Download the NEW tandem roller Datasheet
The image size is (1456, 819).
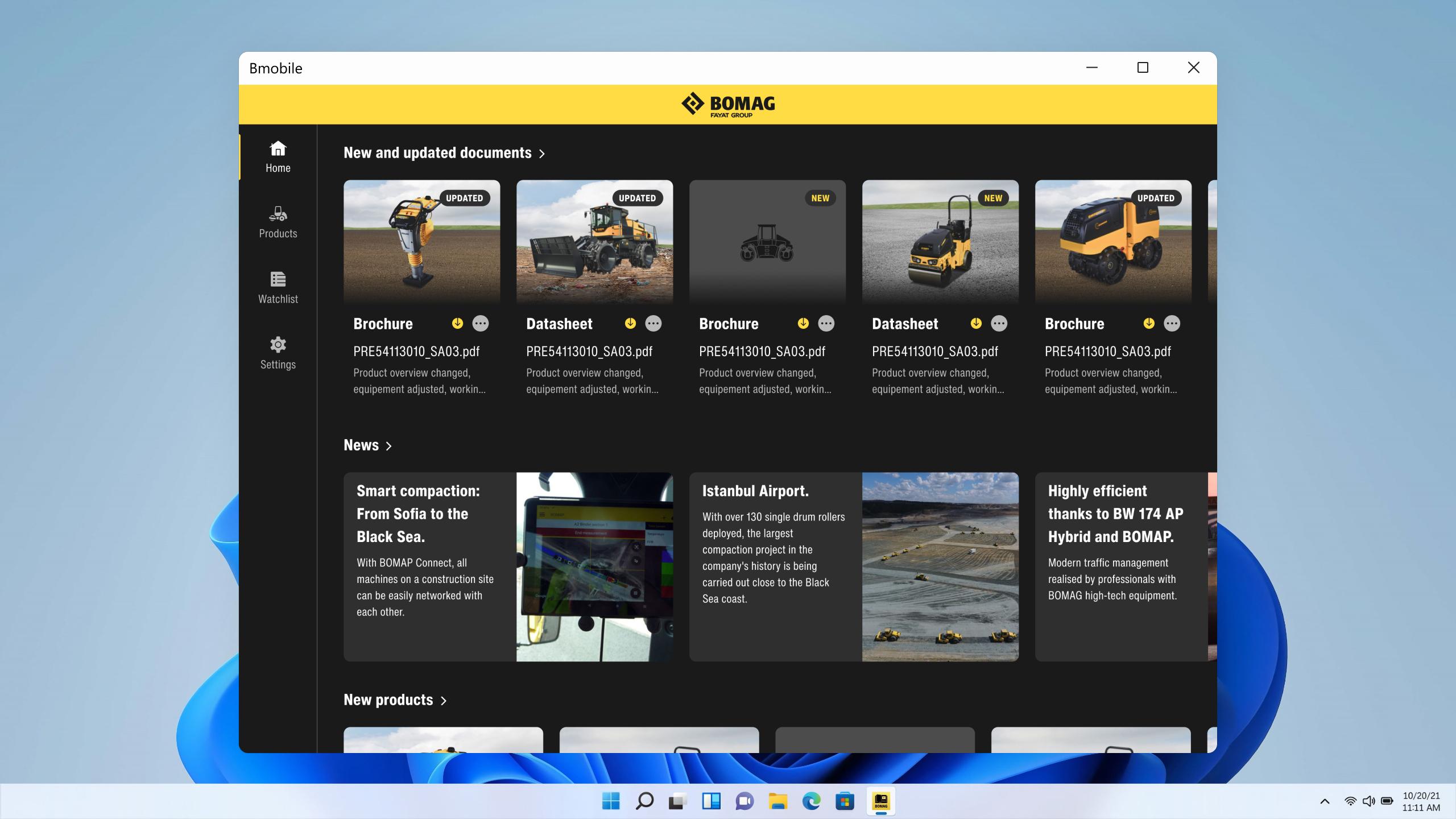click(976, 323)
